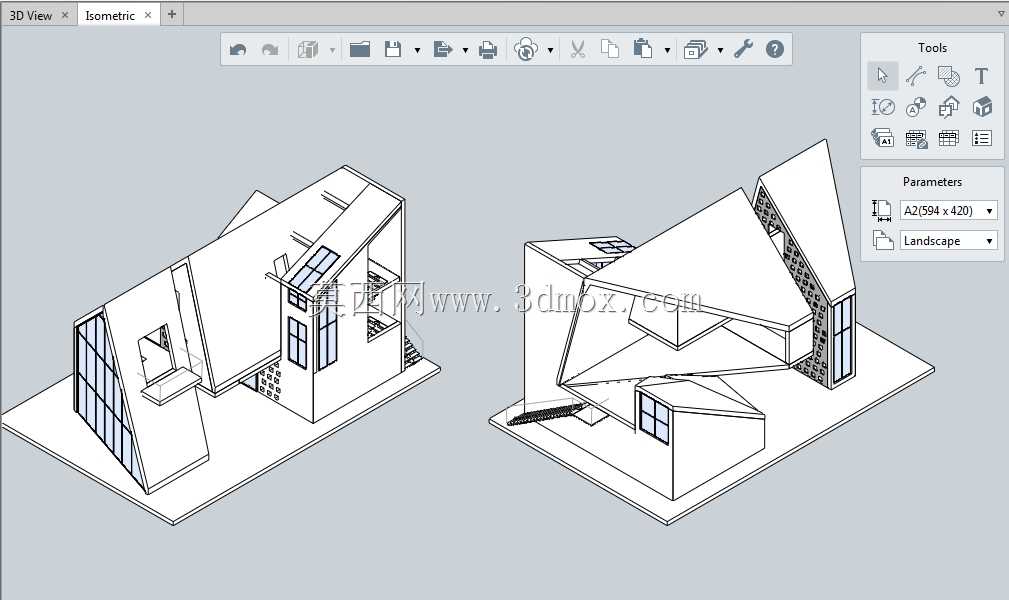Click the Copy icon
The image size is (1009, 600).
609,49
